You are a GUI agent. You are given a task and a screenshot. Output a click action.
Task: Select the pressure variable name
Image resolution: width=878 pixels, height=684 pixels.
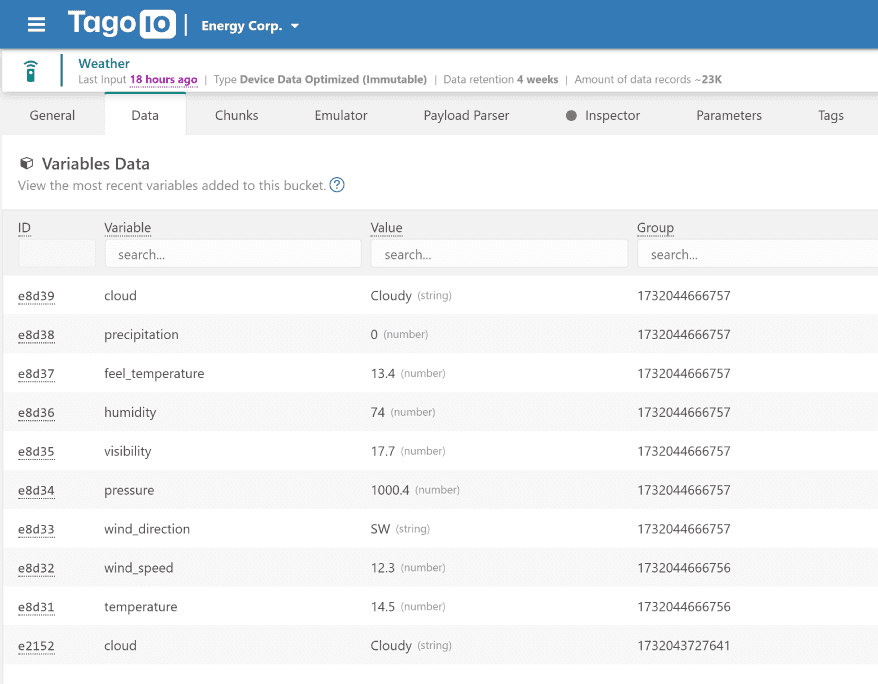tap(129, 490)
